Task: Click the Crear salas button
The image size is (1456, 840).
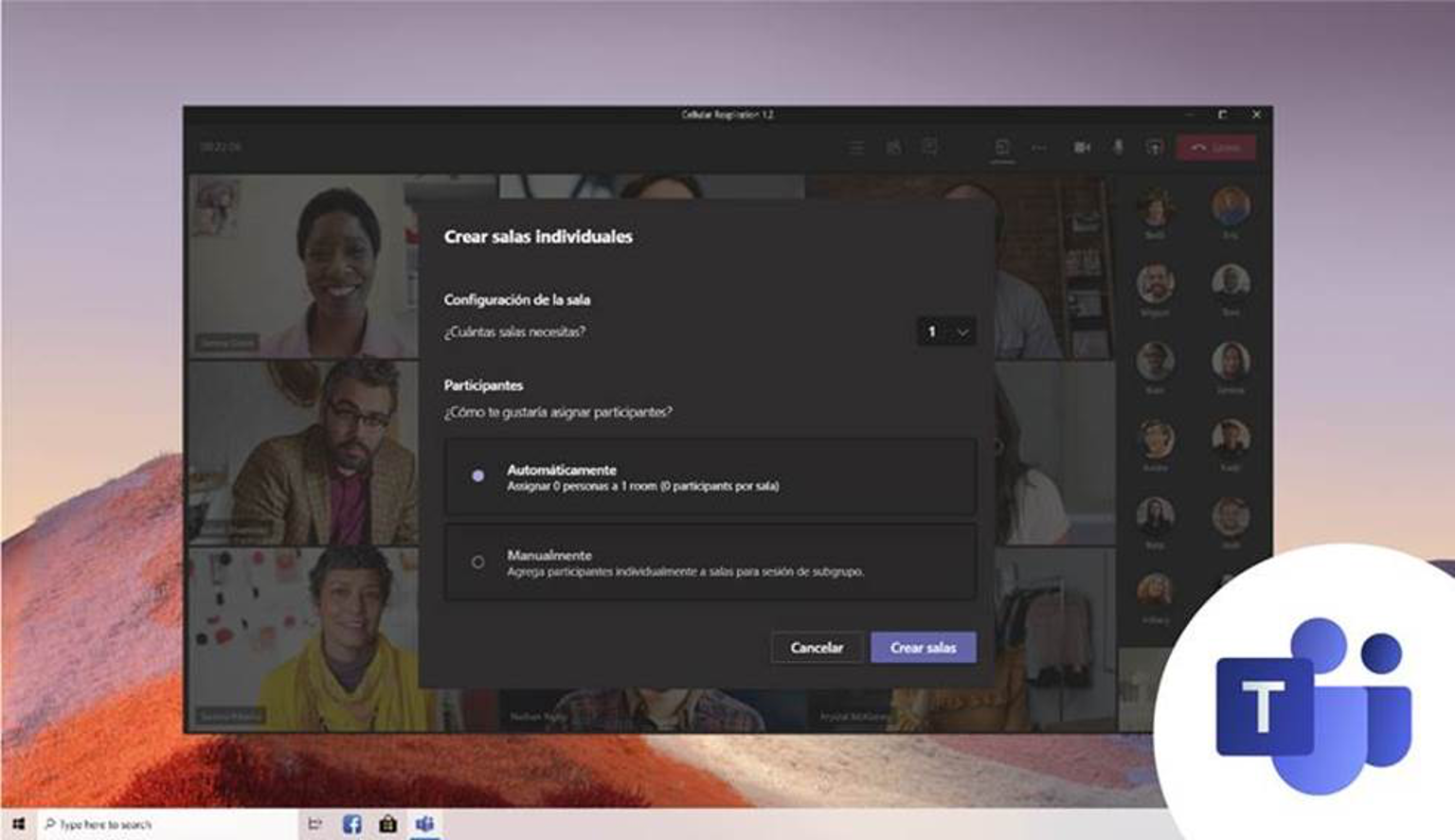Action: 924,648
